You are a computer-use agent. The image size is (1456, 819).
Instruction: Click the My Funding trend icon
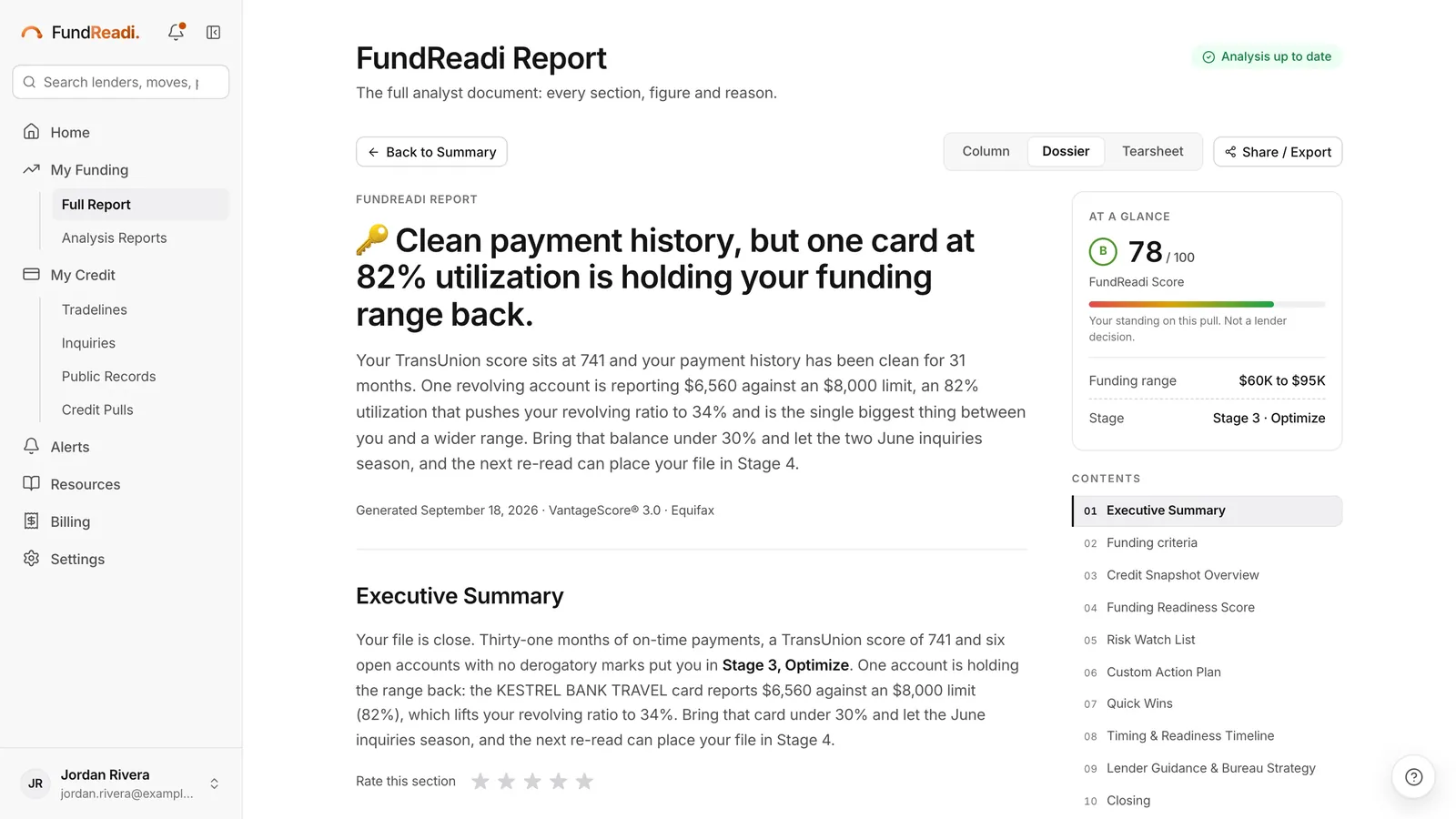(31, 169)
